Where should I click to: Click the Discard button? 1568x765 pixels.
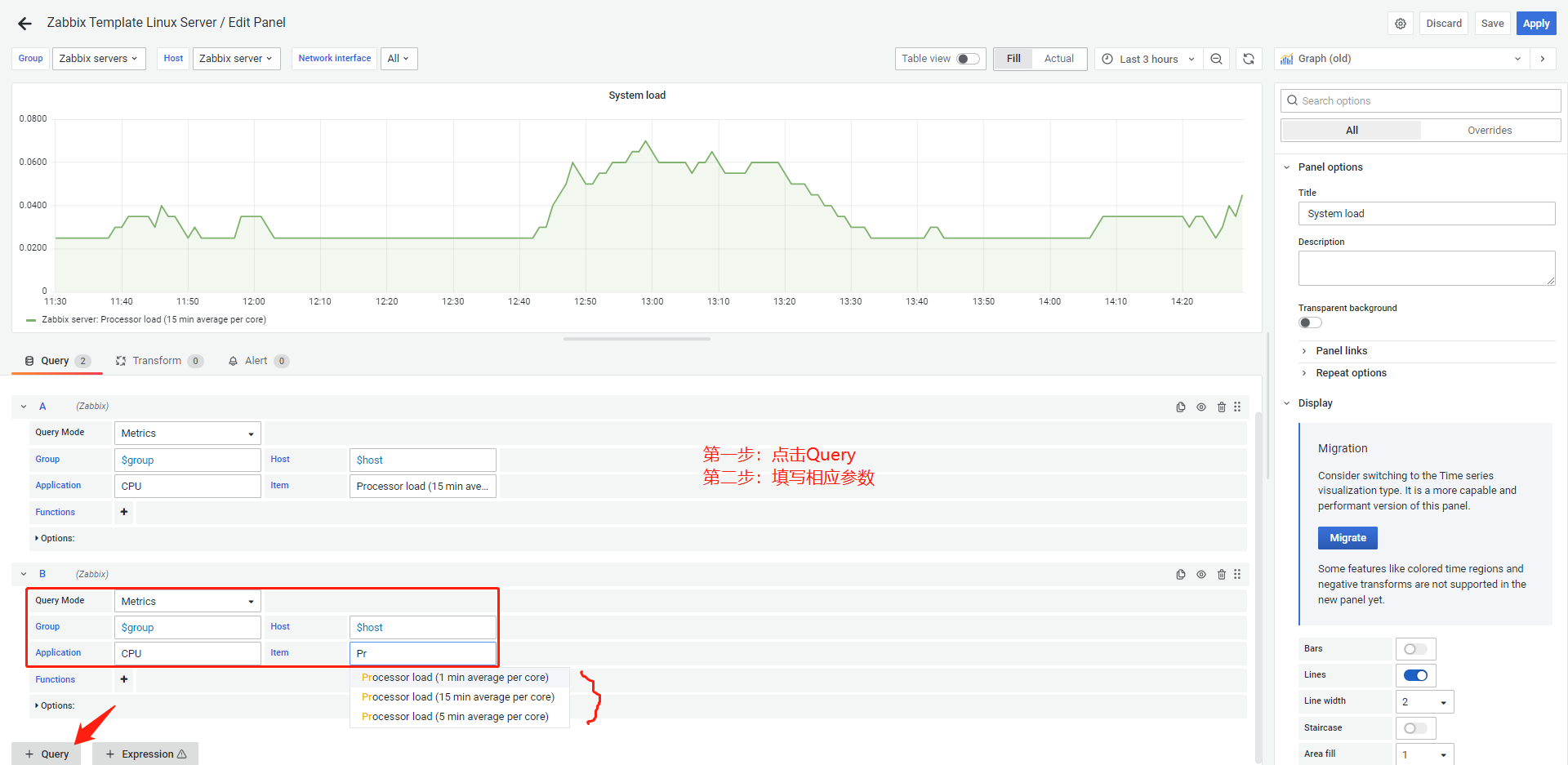coord(1444,24)
